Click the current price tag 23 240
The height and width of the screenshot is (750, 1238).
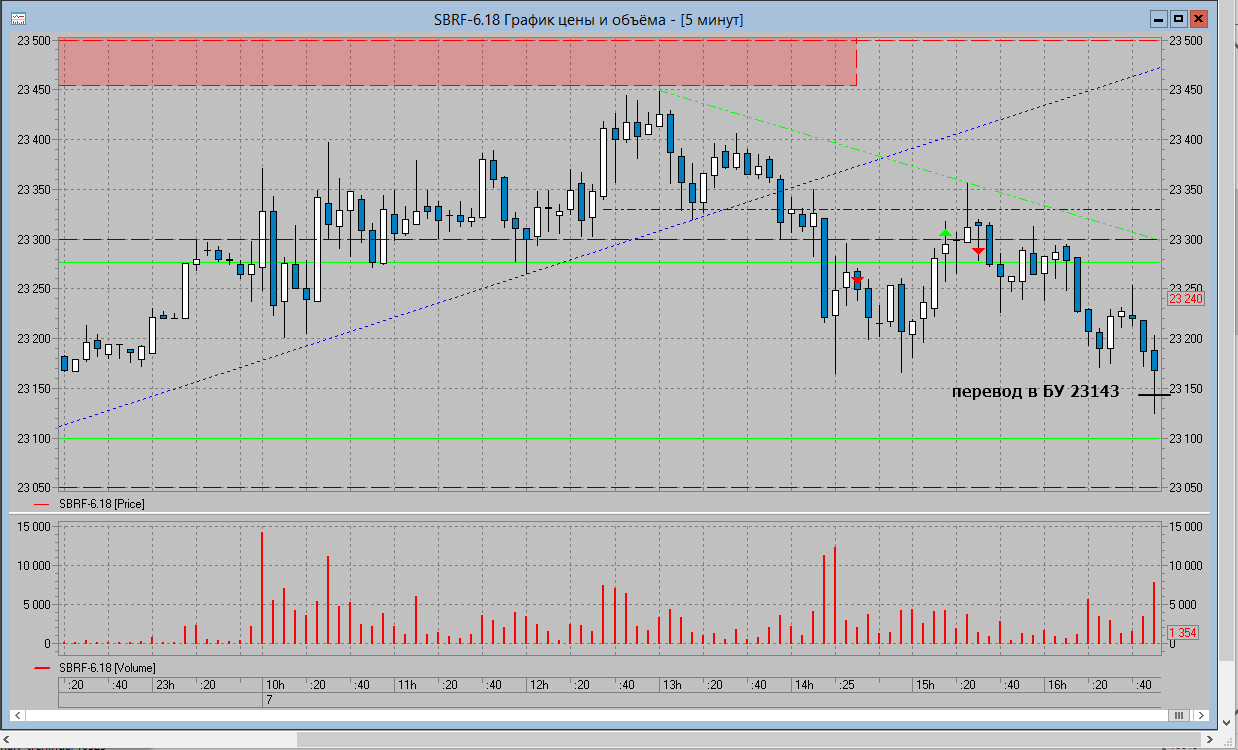pyautogui.click(x=1185, y=298)
